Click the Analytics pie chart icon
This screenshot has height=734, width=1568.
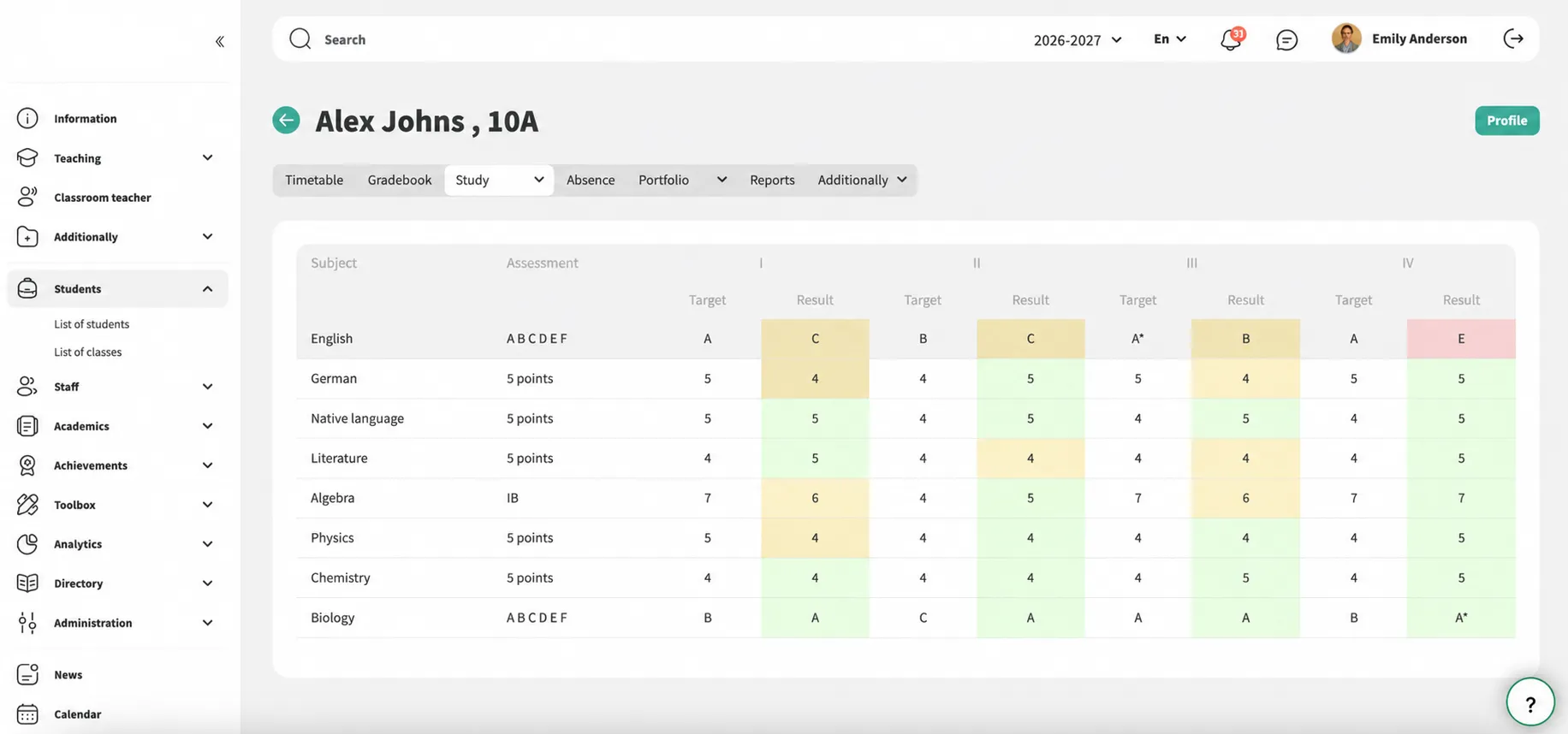(x=27, y=543)
